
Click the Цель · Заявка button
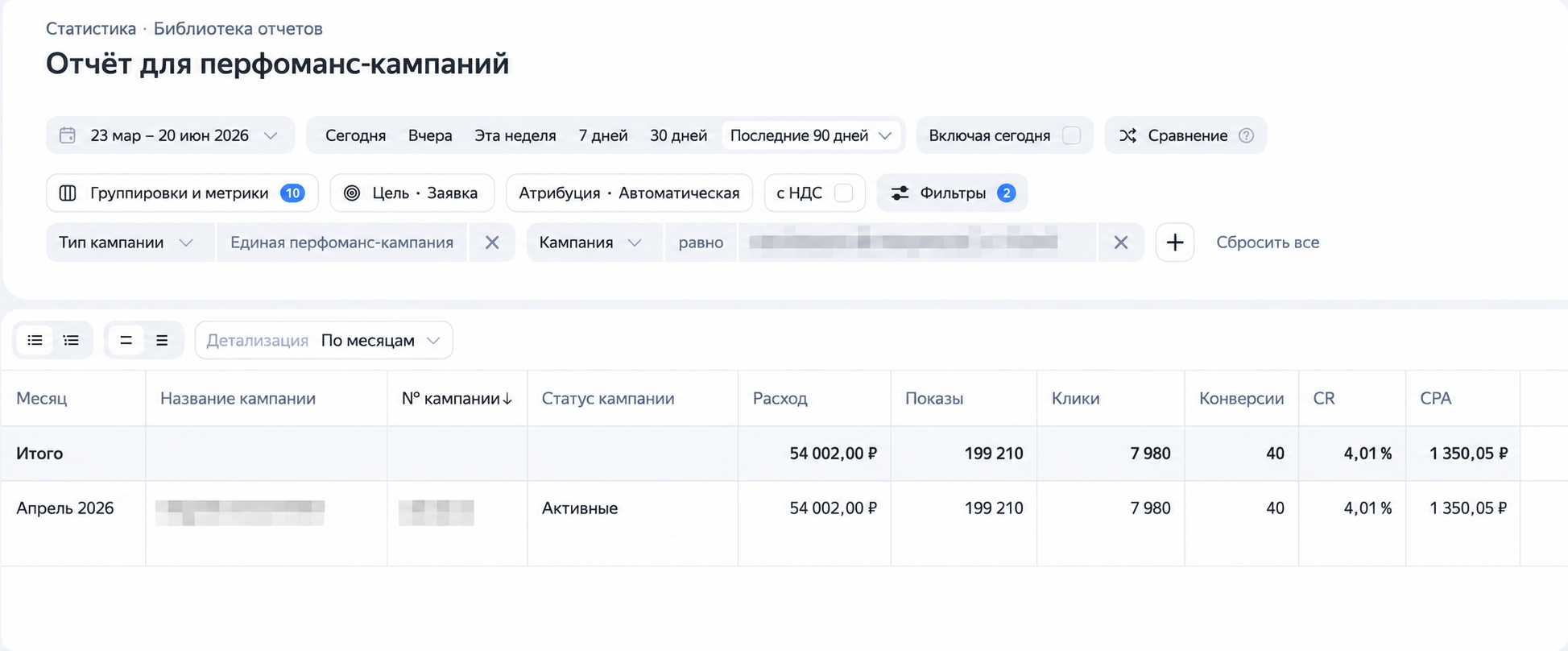coord(412,193)
